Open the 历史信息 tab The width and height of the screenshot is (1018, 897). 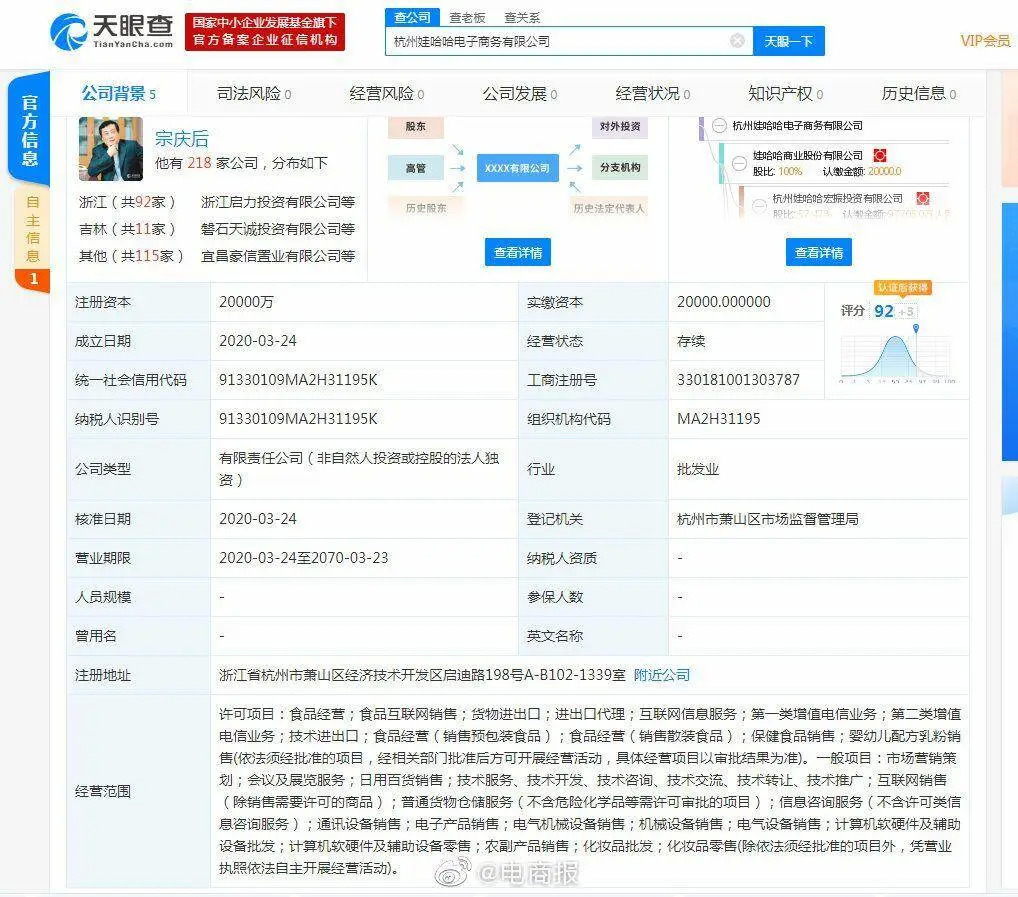[x=919, y=93]
